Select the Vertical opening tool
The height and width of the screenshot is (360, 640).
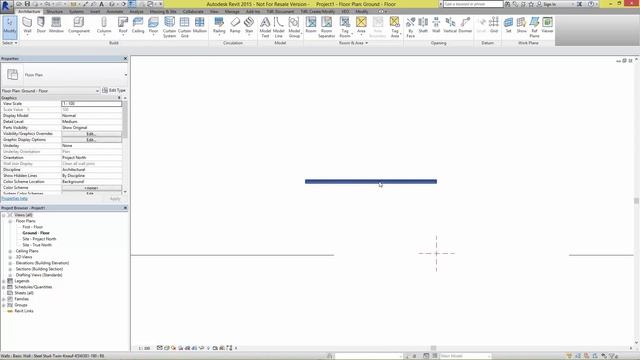pyautogui.click(x=450, y=25)
